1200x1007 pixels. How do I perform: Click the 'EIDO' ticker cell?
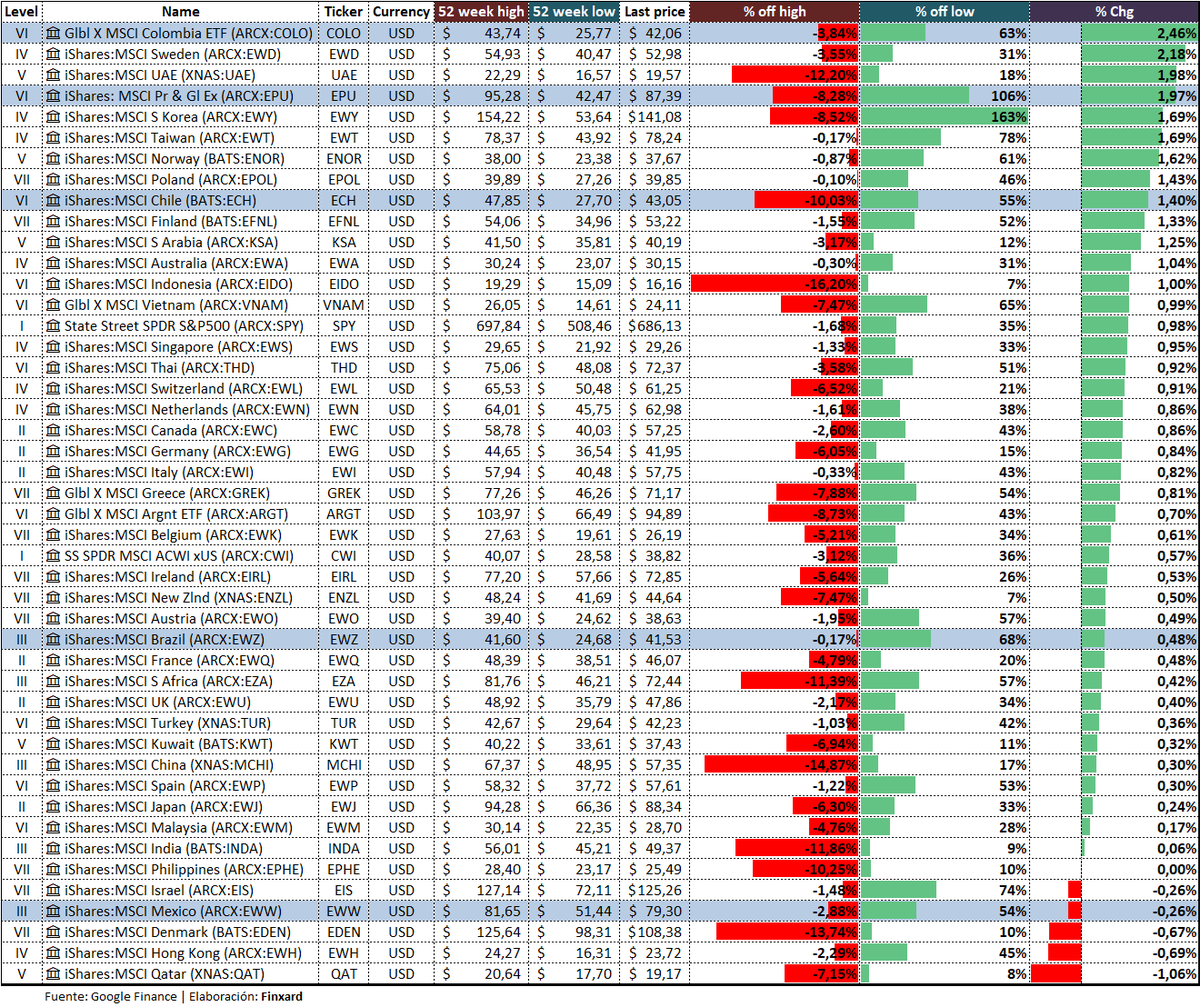344,284
